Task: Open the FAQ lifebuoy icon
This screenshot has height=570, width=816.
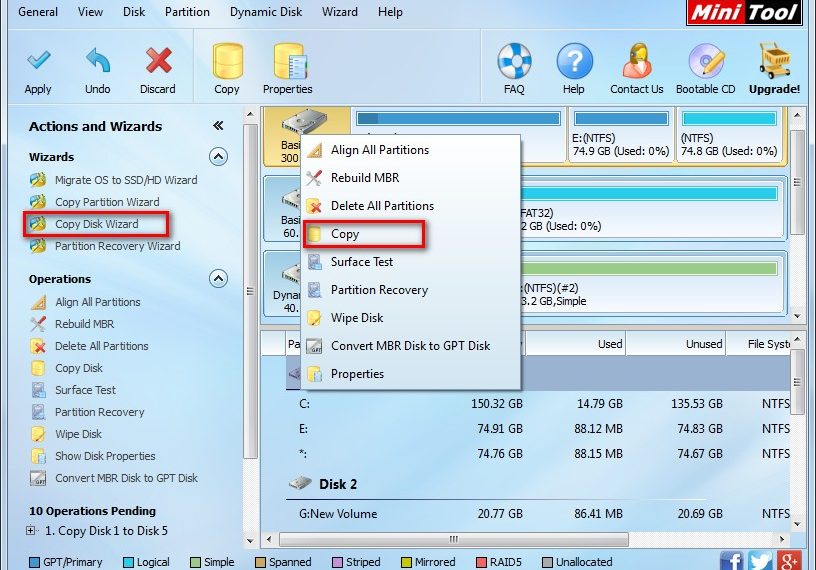Action: point(514,61)
